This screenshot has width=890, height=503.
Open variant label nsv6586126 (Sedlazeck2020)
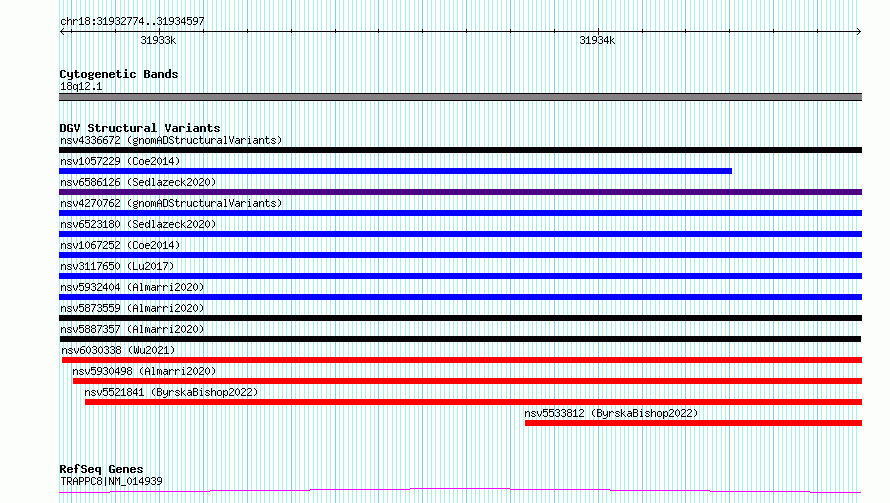tap(138, 182)
